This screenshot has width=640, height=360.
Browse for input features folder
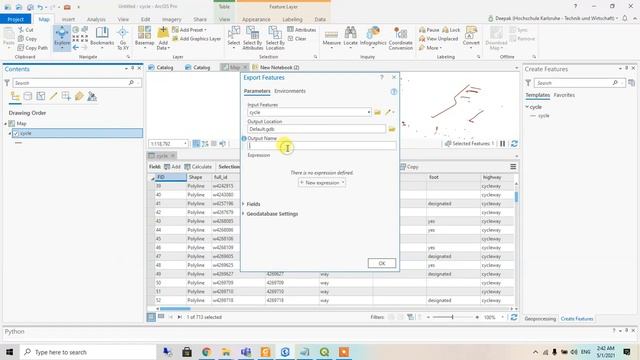tap(378, 112)
